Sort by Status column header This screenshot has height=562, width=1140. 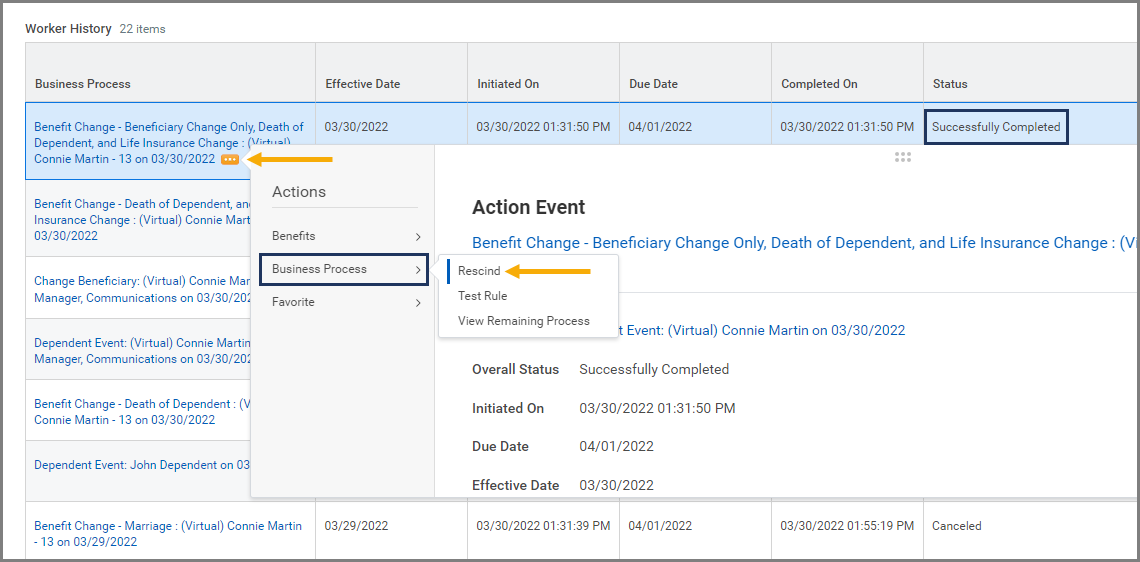coord(950,84)
